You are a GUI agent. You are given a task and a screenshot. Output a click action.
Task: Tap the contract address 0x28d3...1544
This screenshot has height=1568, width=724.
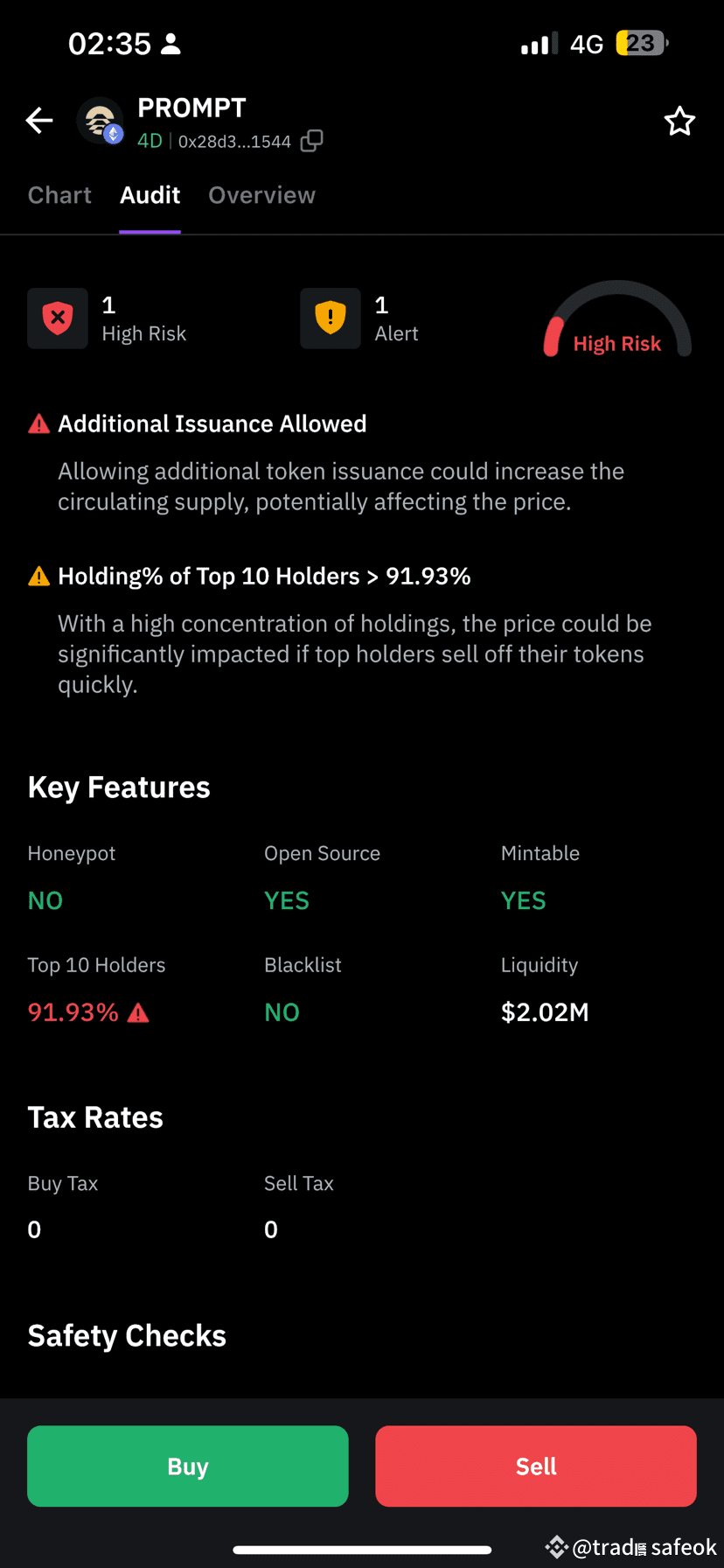(x=236, y=141)
